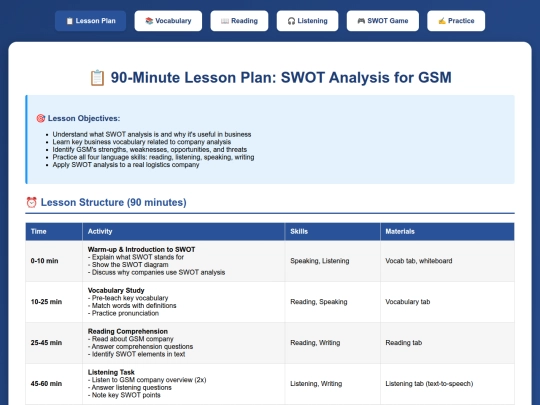Click the Time column header

(x=54, y=231)
